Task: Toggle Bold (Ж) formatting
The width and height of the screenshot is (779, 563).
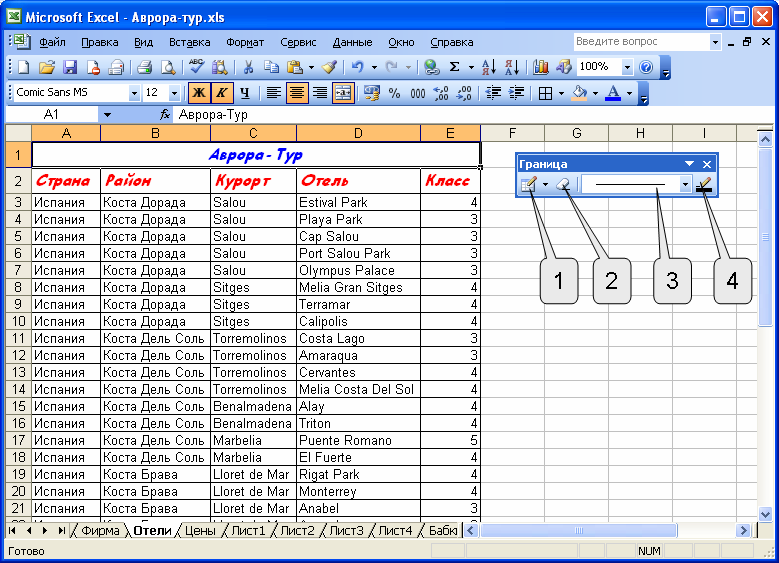Action: (x=199, y=93)
